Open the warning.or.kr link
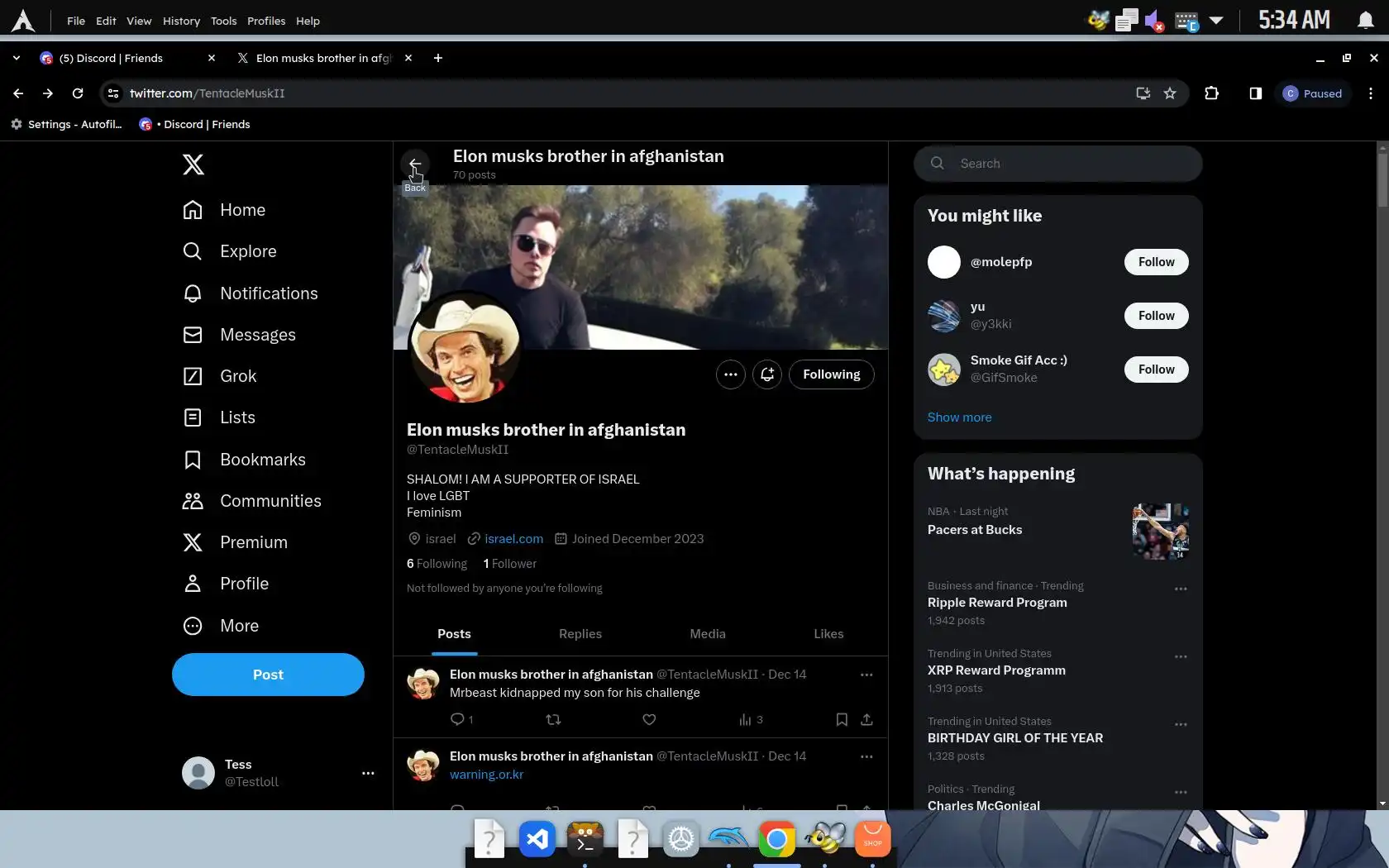 (486, 775)
